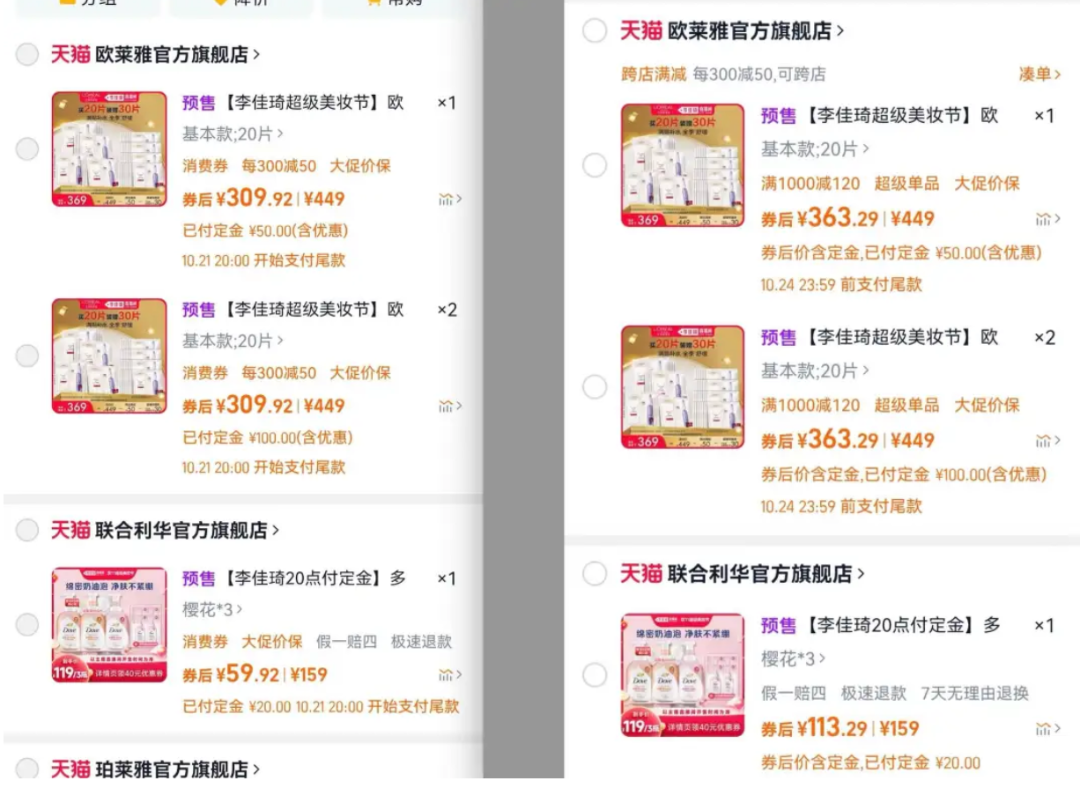Expand 樱花*3 variant options on ¥59.92 item

(x=213, y=609)
